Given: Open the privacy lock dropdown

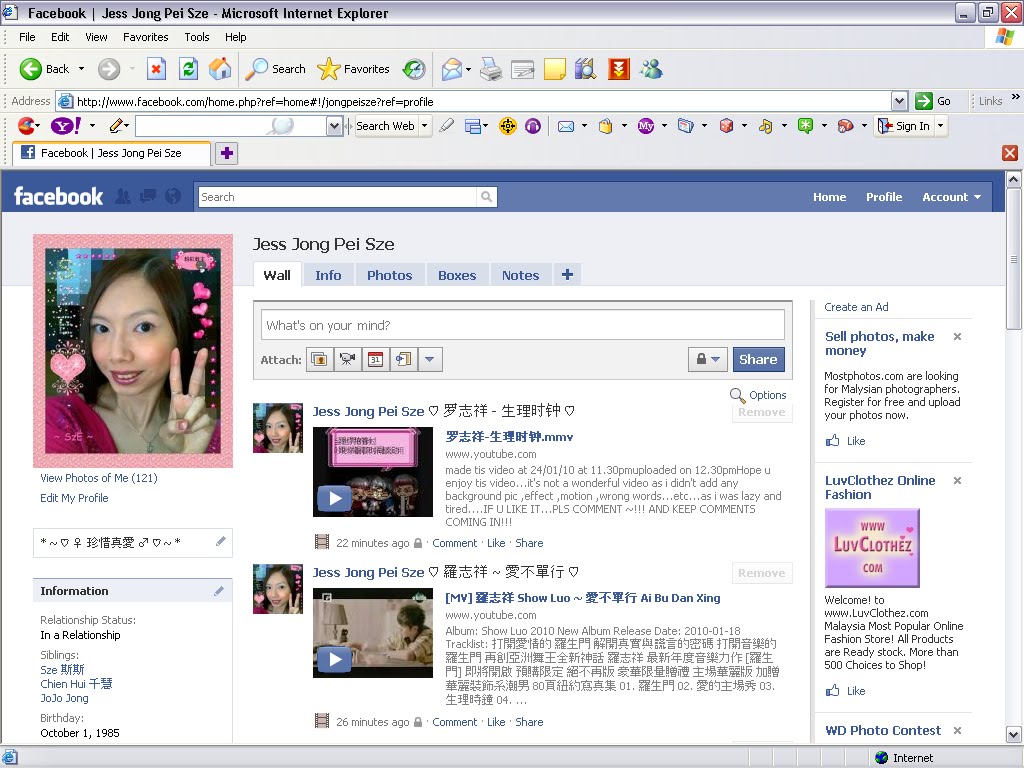Looking at the screenshot, I should 708,359.
